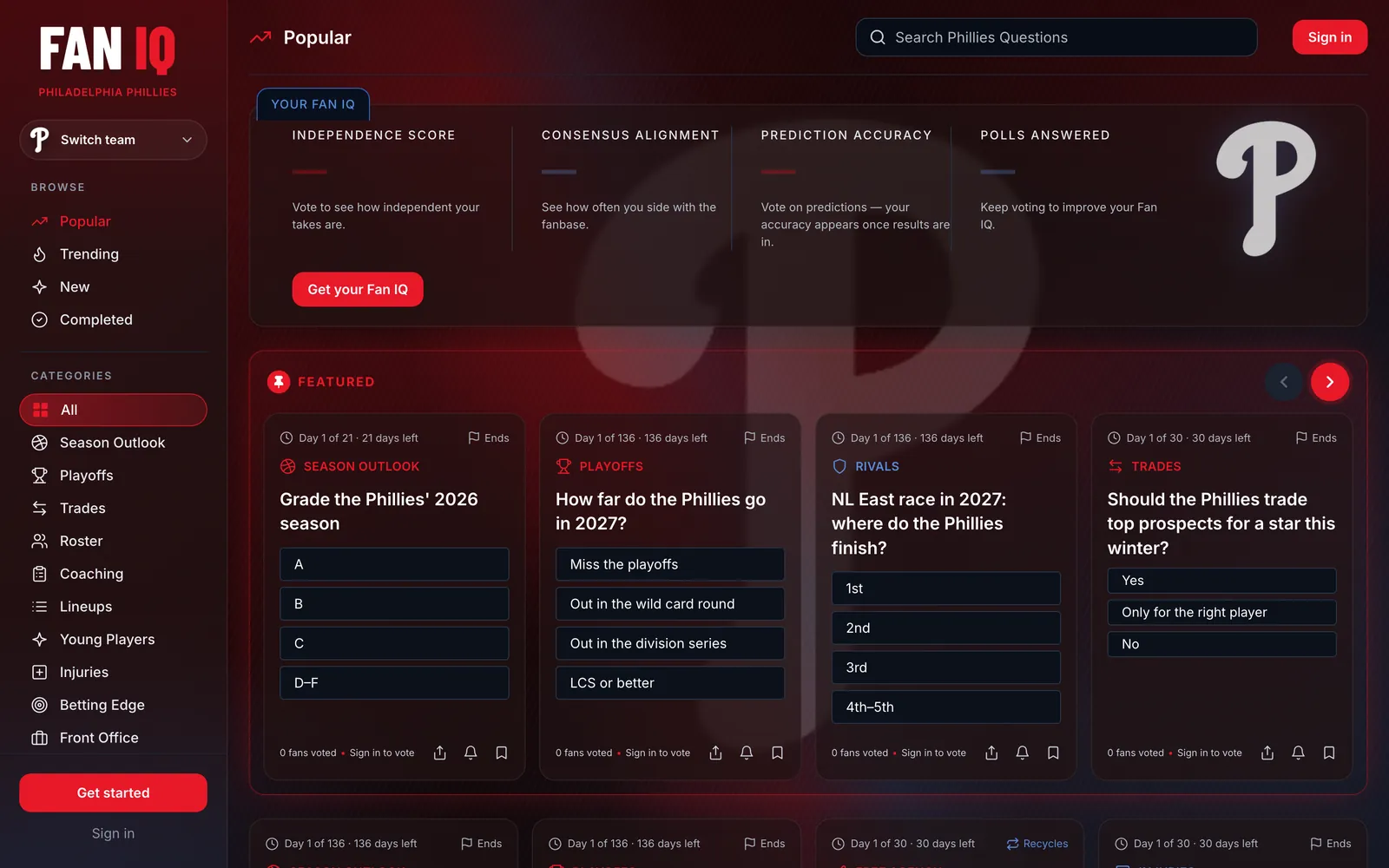The height and width of the screenshot is (868, 1389).
Task: Expand the Switch team dropdown
Action: (113, 140)
